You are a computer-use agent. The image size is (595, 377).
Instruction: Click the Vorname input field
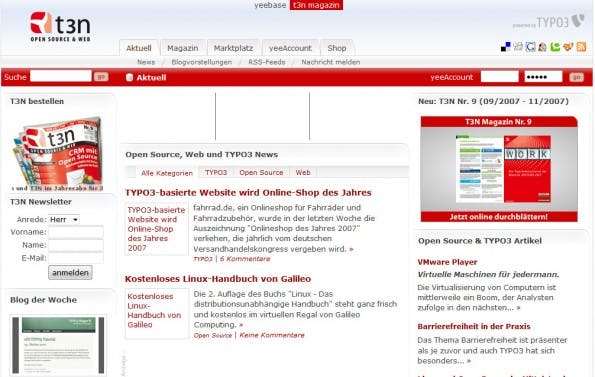coord(76,232)
